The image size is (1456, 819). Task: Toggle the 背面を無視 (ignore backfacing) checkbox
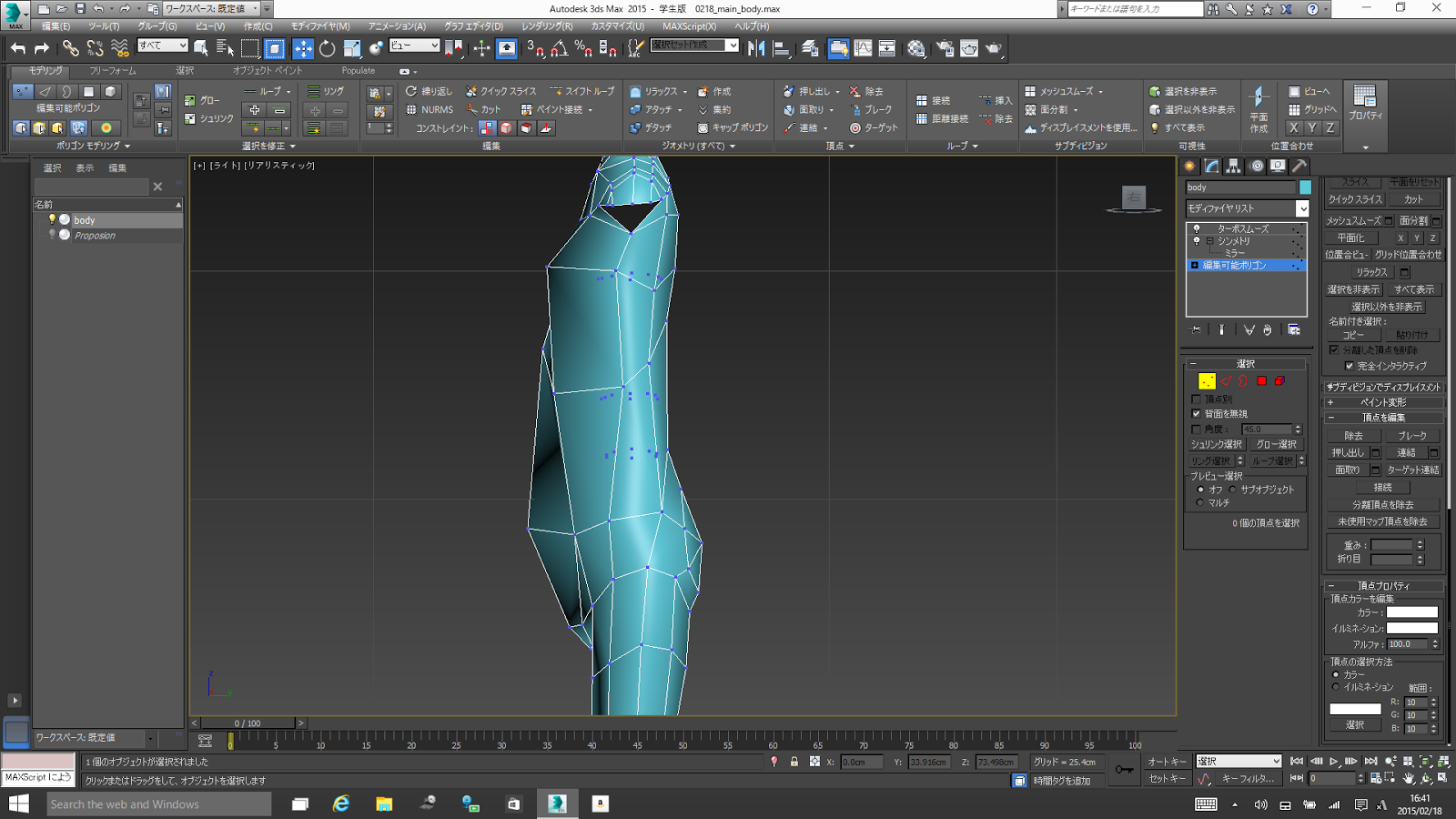(x=1197, y=414)
